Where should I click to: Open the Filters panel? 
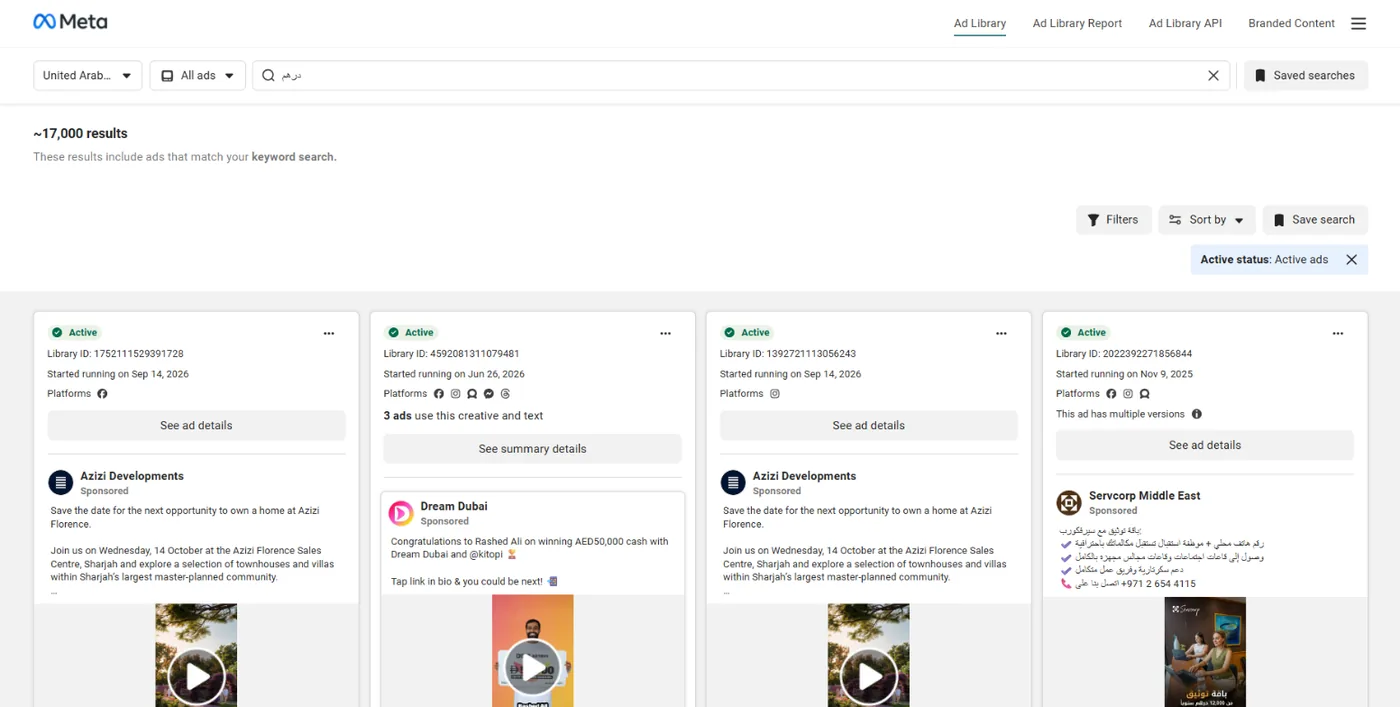[x=1113, y=220]
